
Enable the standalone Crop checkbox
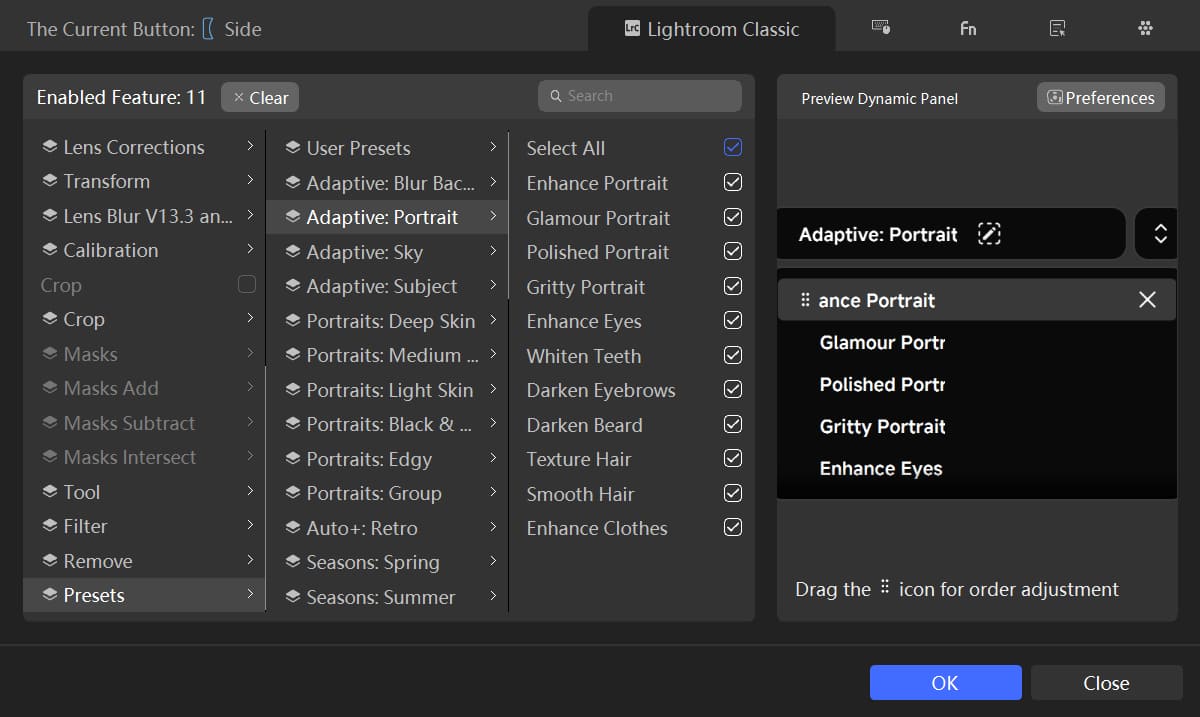pyautogui.click(x=247, y=284)
